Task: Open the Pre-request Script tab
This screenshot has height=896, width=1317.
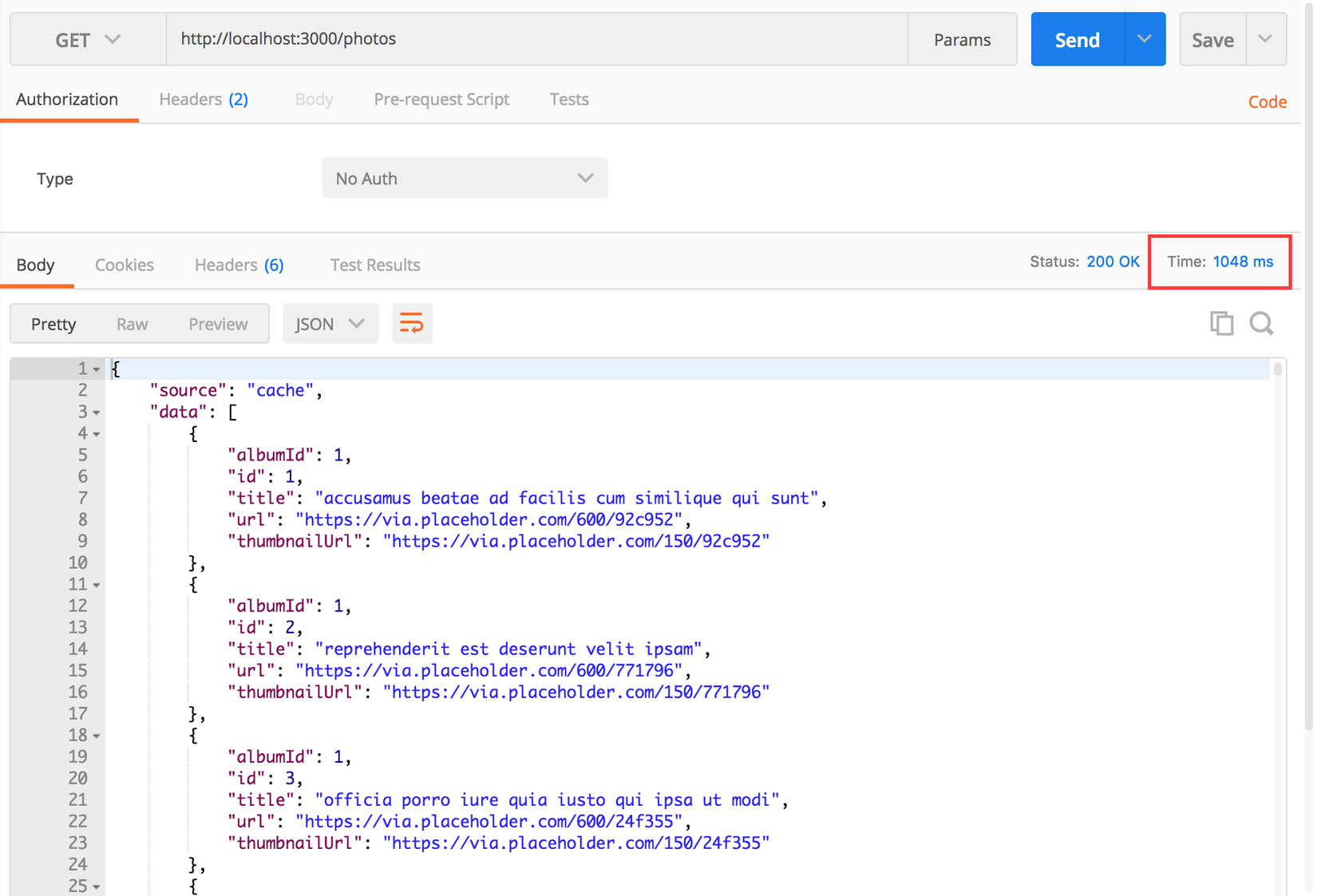Action: click(x=441, y=99)
